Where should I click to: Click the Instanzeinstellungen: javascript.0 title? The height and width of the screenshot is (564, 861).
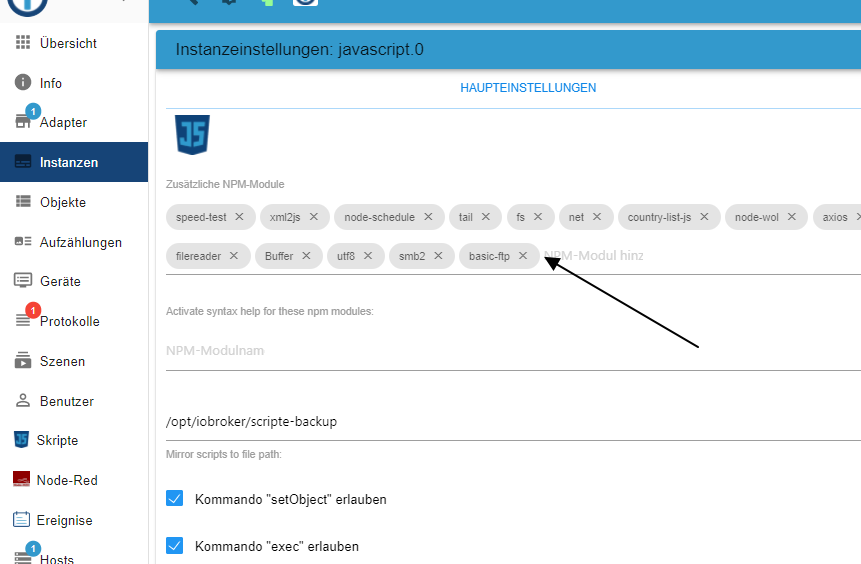point(300,49)
